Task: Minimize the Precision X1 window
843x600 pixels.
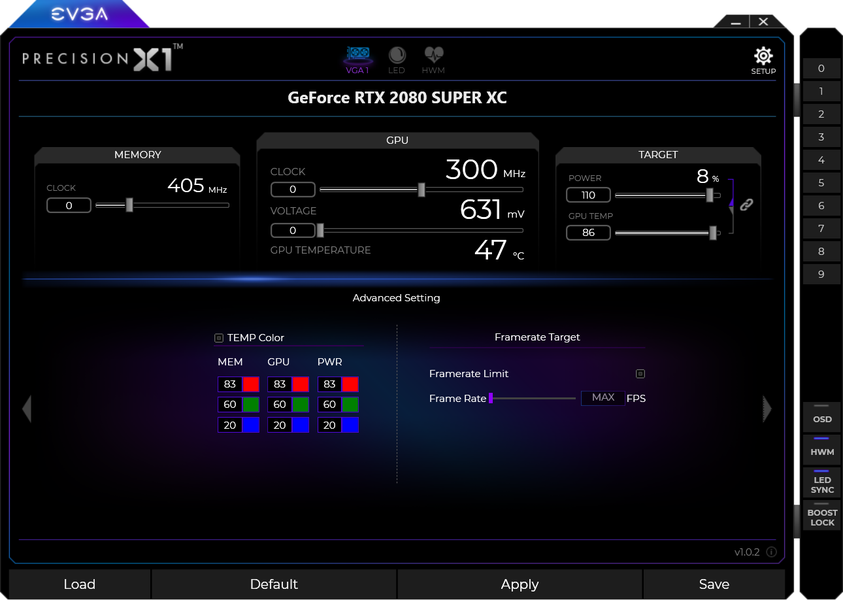Action: [736, 22]
